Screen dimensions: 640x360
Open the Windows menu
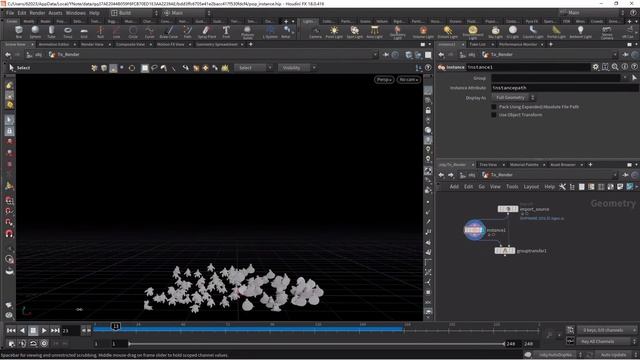pyautogui.click(x=76, y=13)
